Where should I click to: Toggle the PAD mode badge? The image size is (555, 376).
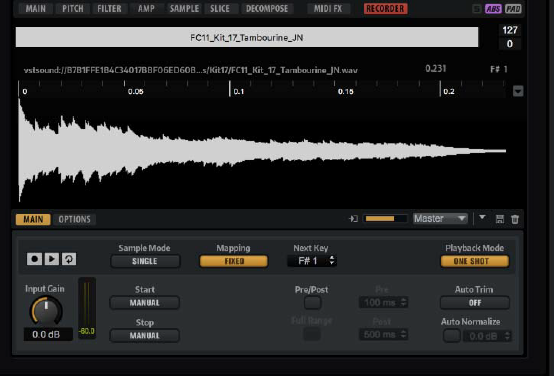pos(513,9)
